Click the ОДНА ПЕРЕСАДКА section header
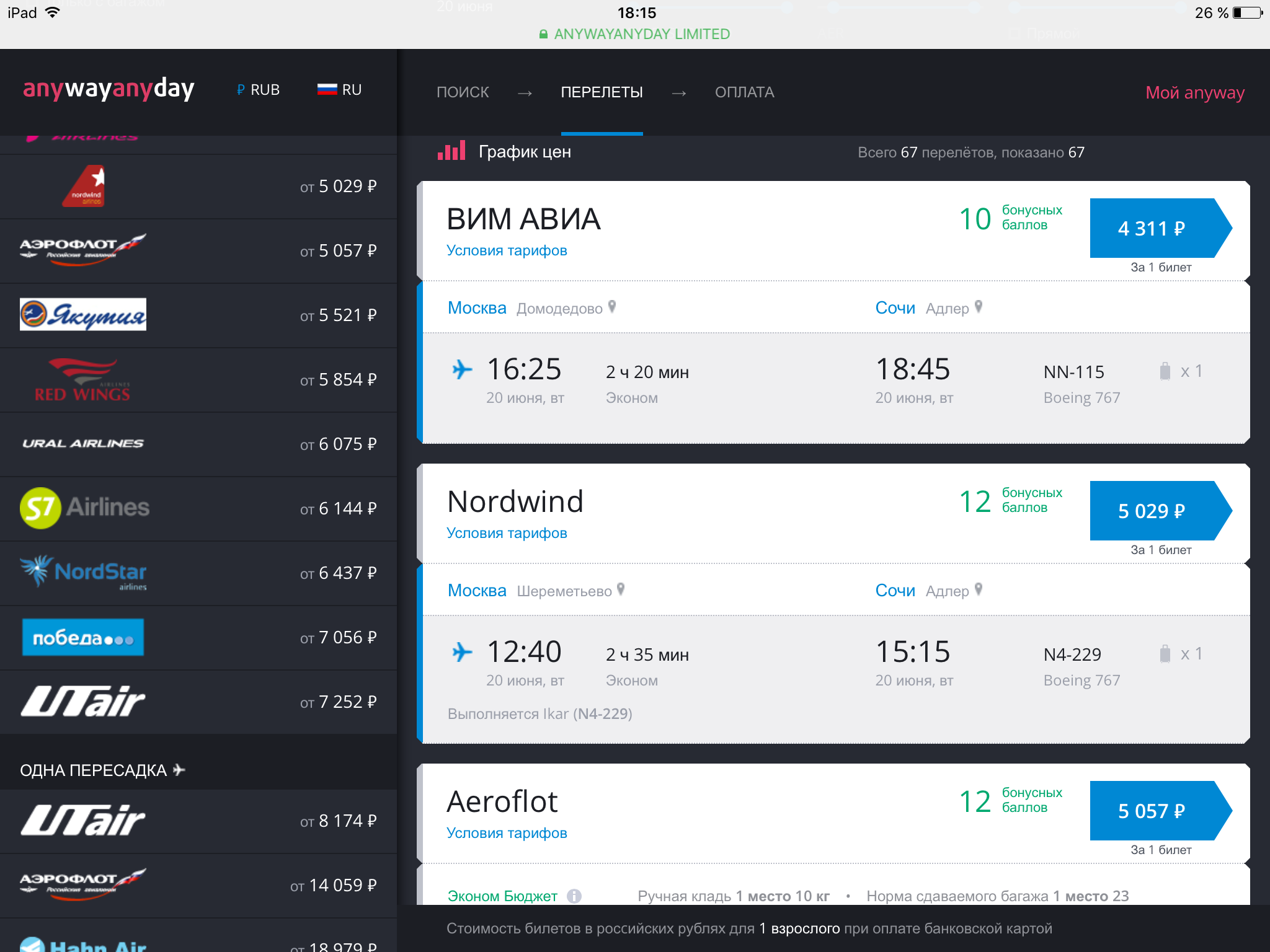 (102, 770)
